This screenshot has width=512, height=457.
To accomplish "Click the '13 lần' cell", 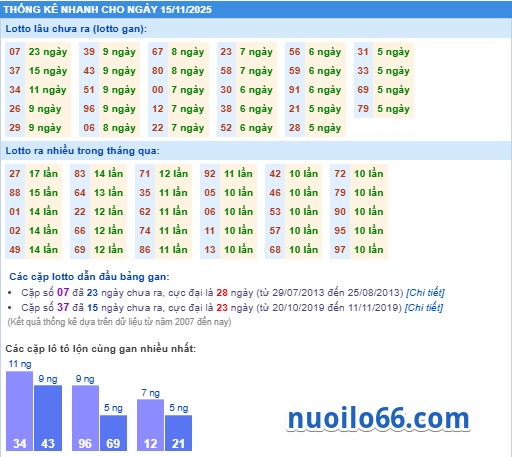I will [108, 193].
